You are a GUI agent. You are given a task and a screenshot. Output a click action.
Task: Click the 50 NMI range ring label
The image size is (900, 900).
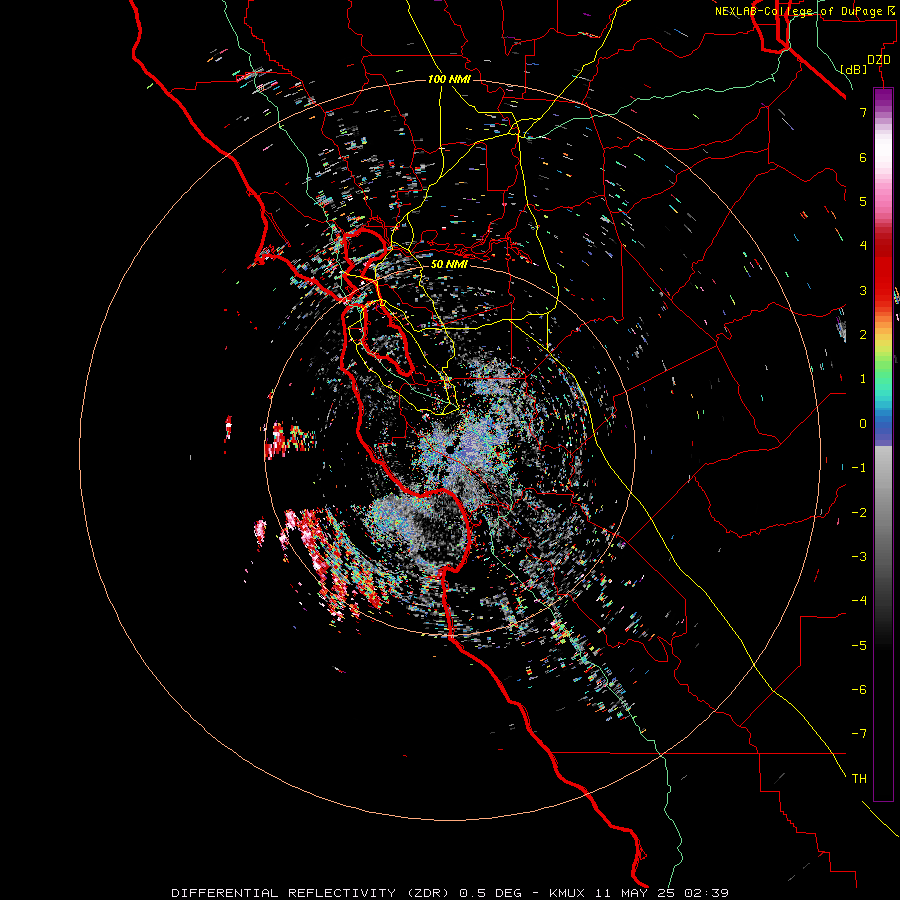click(449, 264)
